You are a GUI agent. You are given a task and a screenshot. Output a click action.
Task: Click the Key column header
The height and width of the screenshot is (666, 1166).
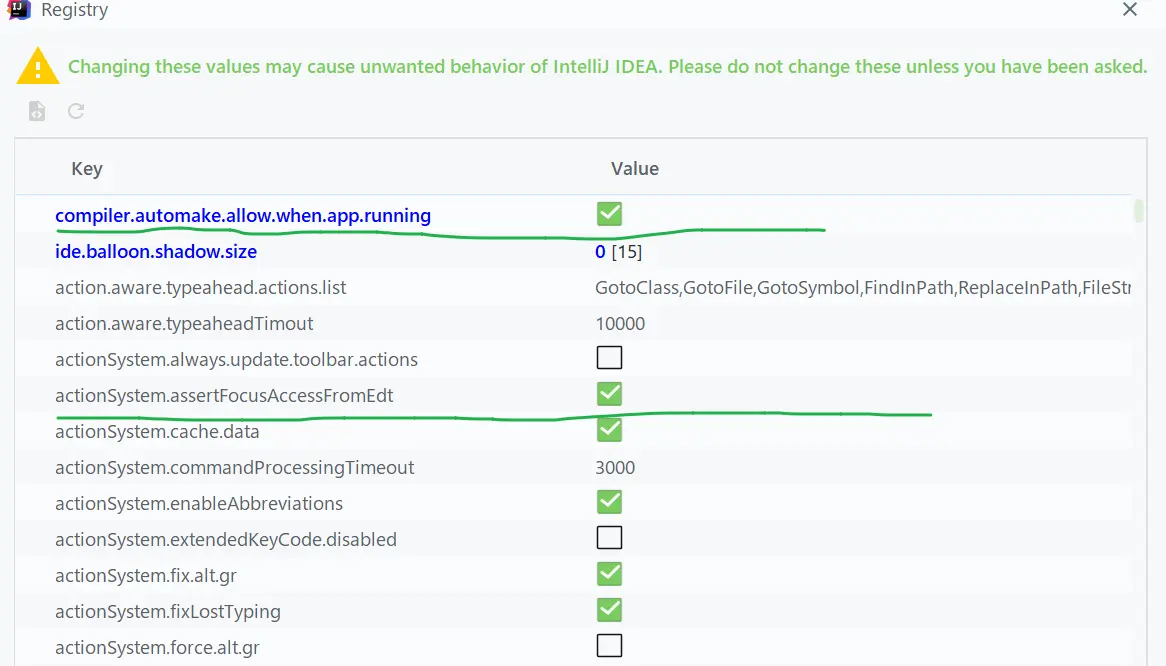coord(87,169)
